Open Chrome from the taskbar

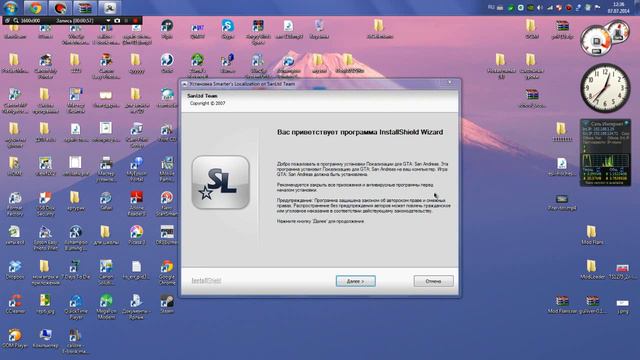(x=35, y=7)
